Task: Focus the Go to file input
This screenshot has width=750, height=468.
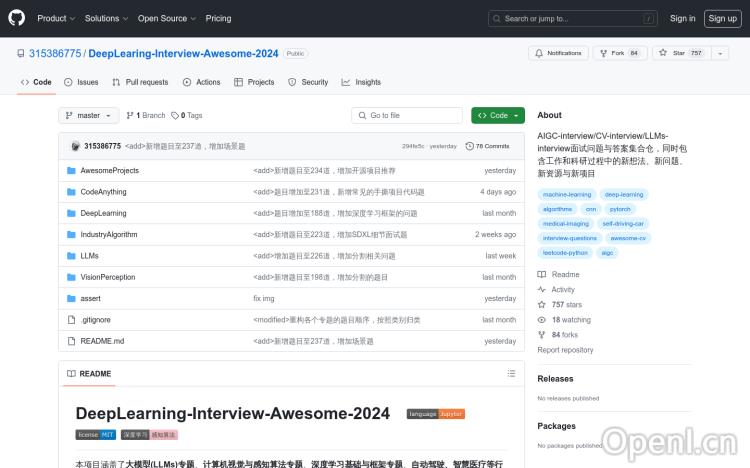Action: (x=408, y=116)
